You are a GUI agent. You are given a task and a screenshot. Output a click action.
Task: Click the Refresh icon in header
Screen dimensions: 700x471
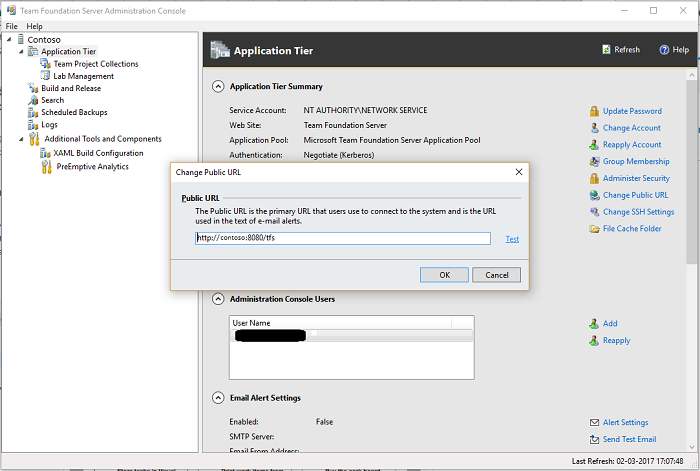(606, 50)
